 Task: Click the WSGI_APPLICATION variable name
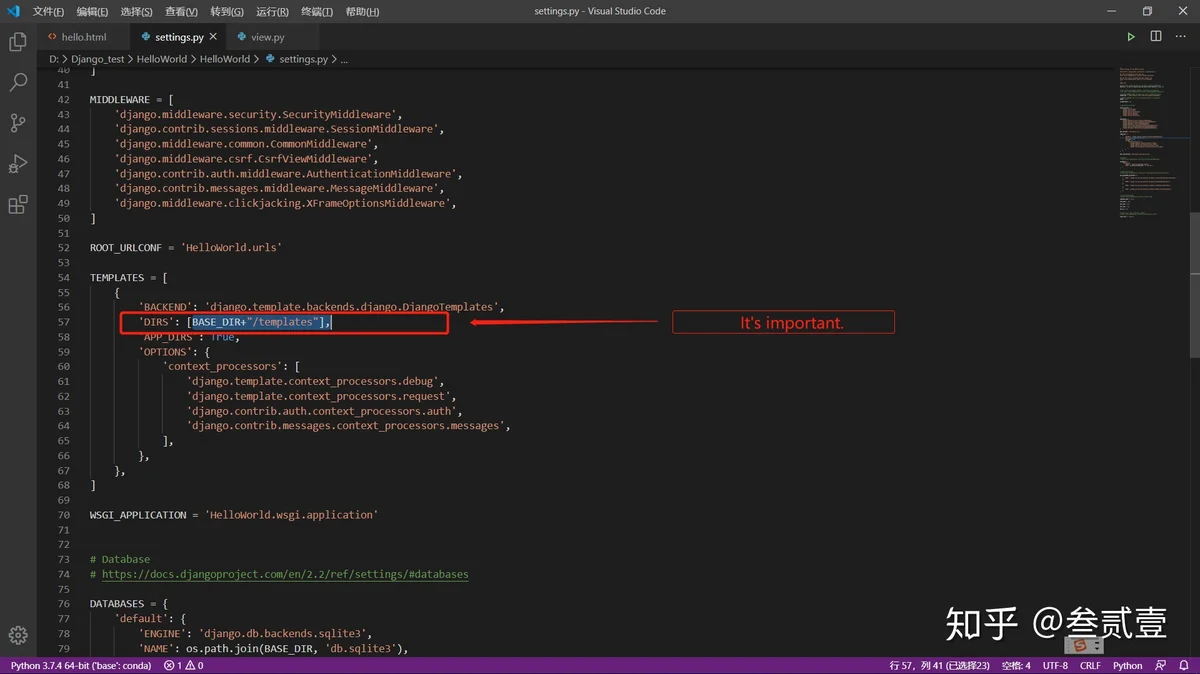pyautogui.click(x=138, y=515)
